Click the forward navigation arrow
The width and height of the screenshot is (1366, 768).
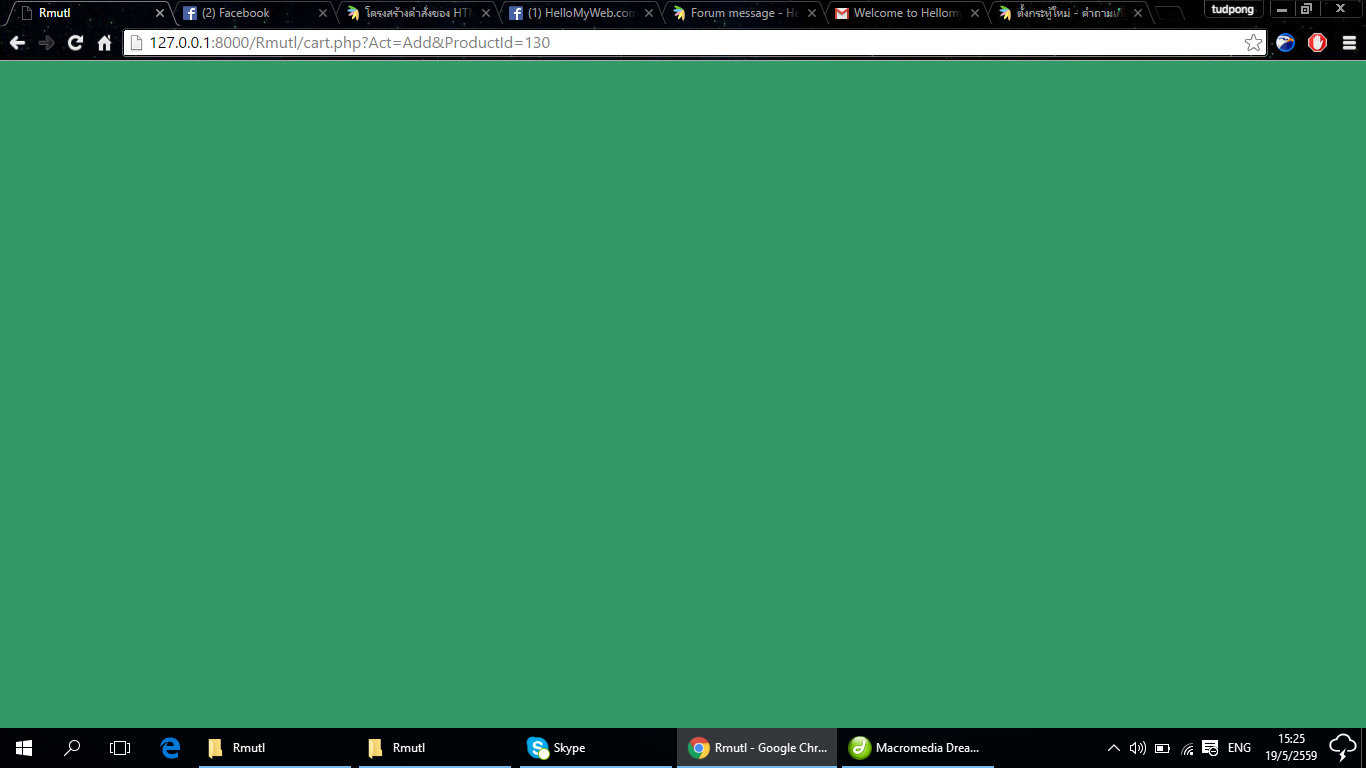[46, 43]
